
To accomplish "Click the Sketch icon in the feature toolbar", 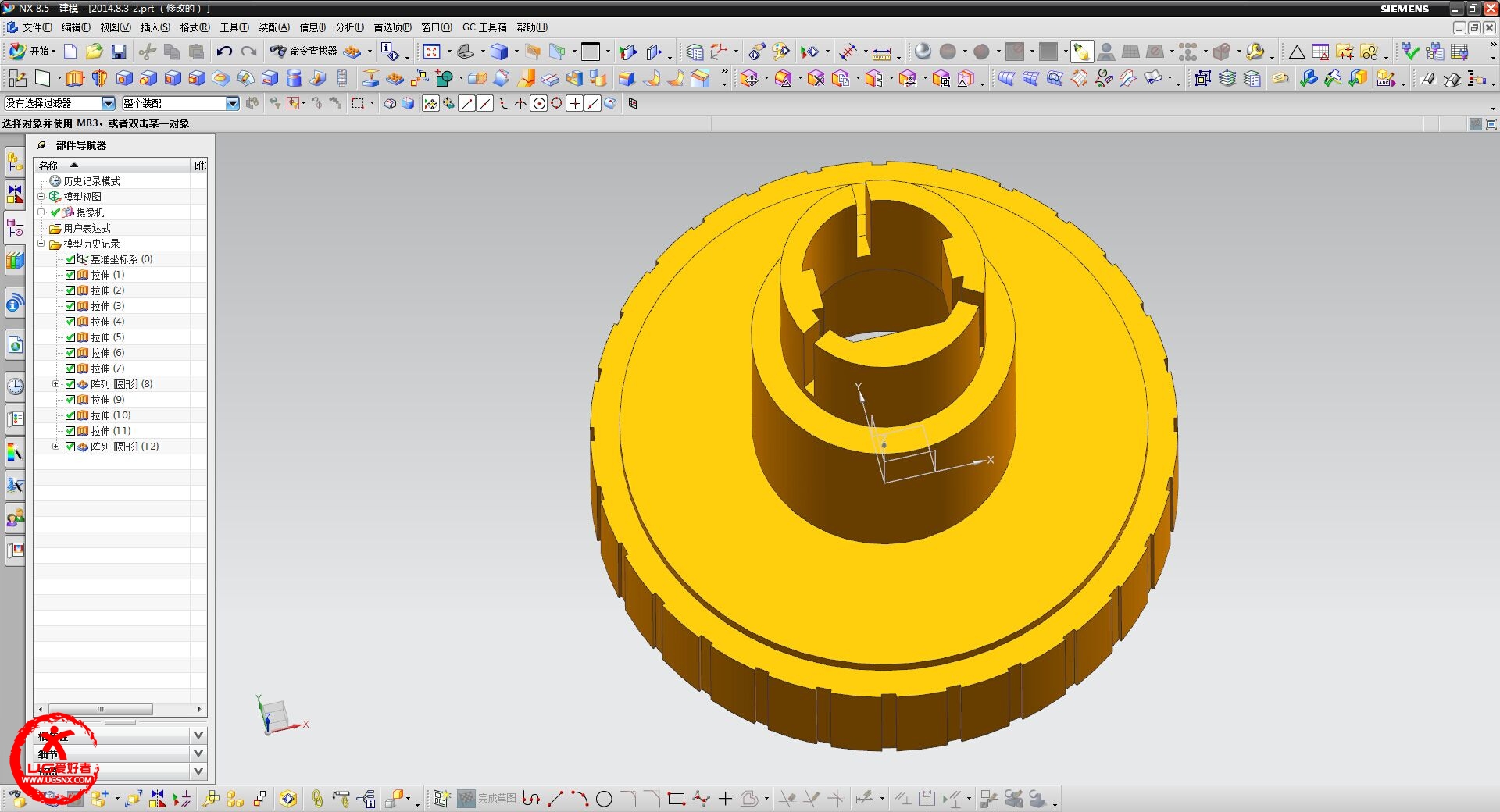I will 17,78.
